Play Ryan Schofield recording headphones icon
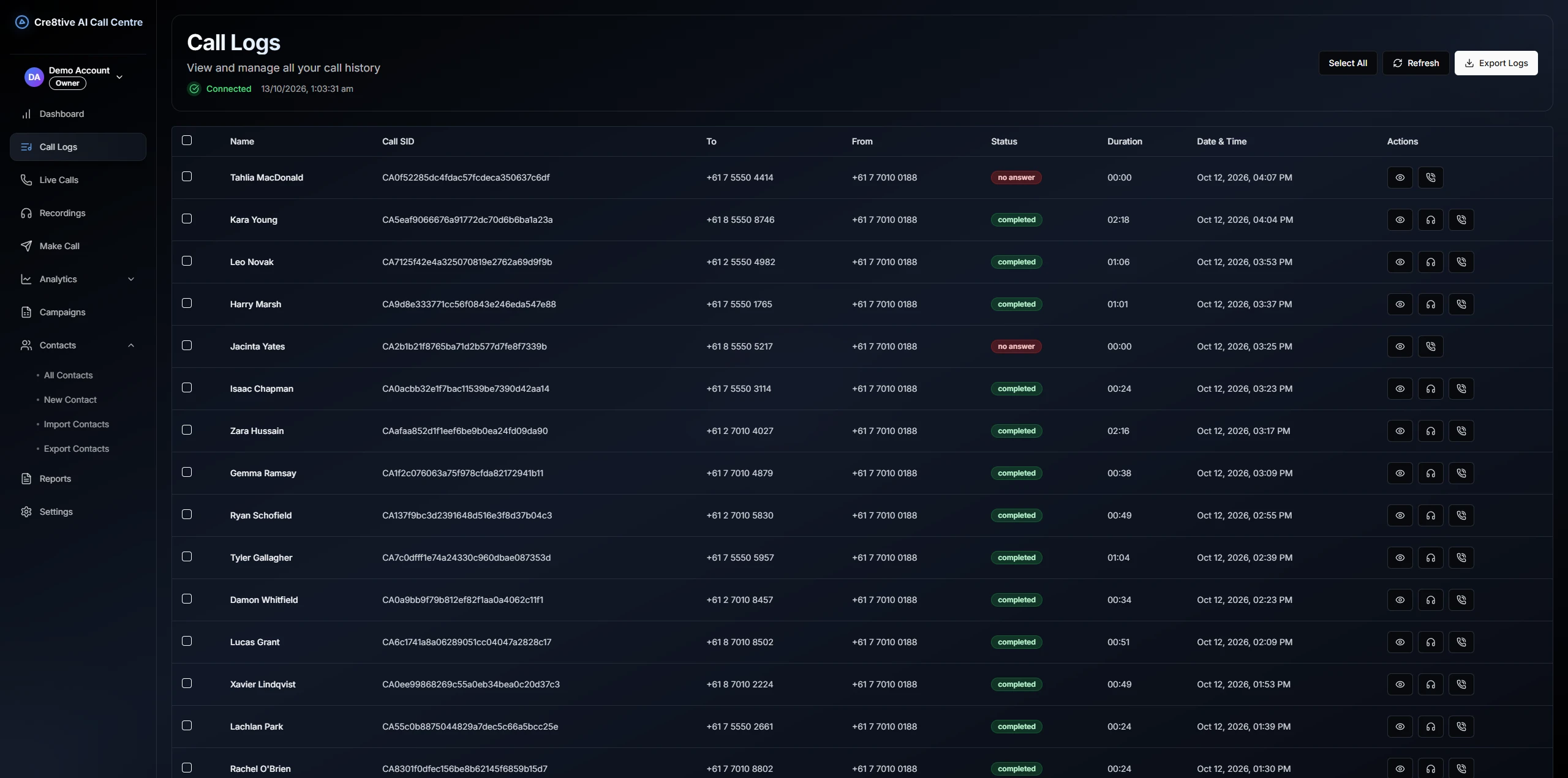 1430,515
